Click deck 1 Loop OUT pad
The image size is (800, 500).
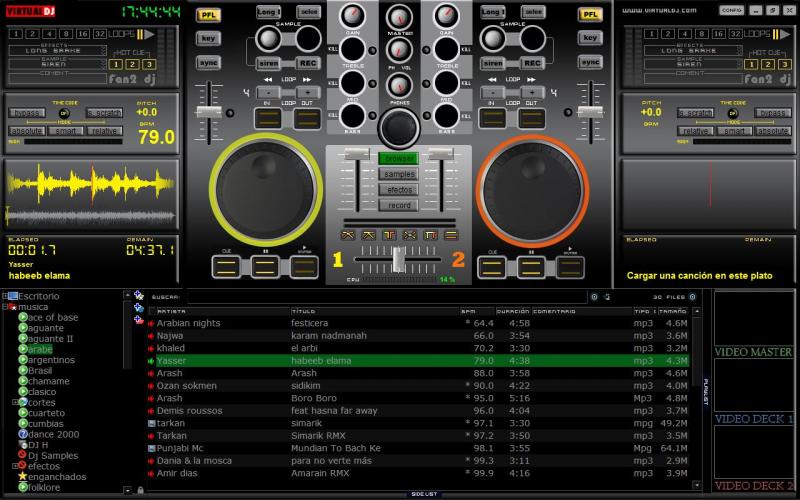(x=307, y=118)
